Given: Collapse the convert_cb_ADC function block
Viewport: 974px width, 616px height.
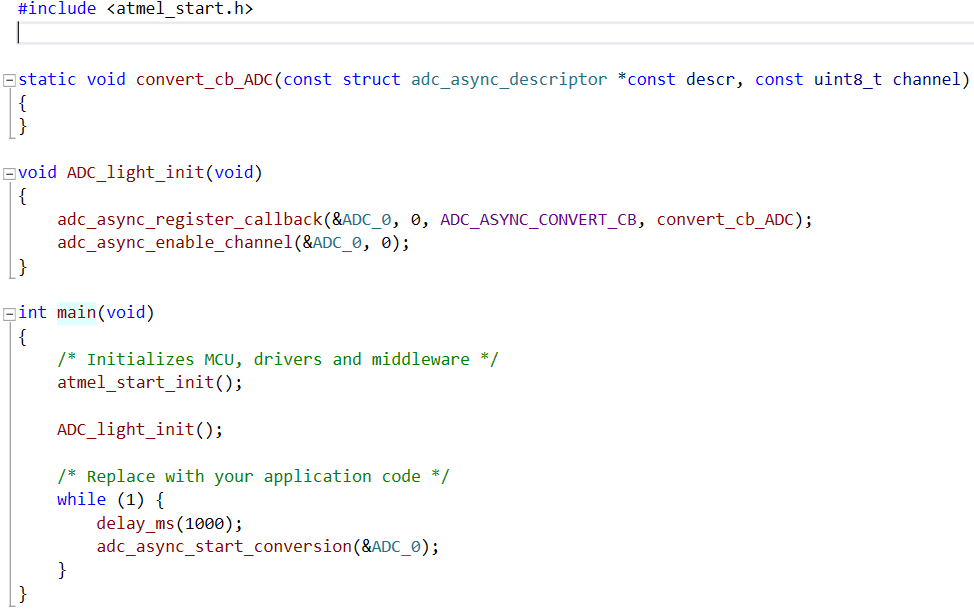Looking at the screenshot, I should pyautogui.click(x=8, y=79).
